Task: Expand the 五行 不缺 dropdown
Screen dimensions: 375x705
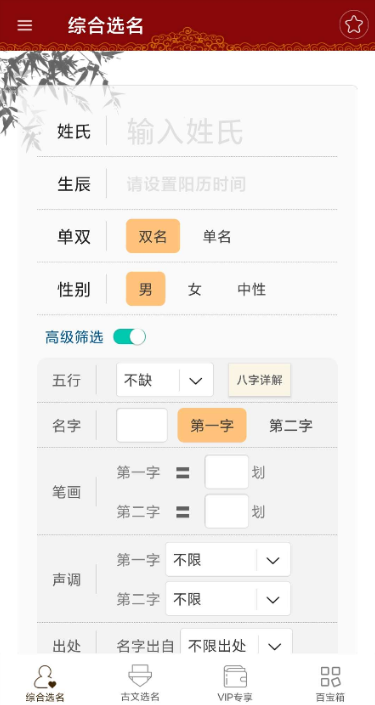Action: tap(165, 380)
